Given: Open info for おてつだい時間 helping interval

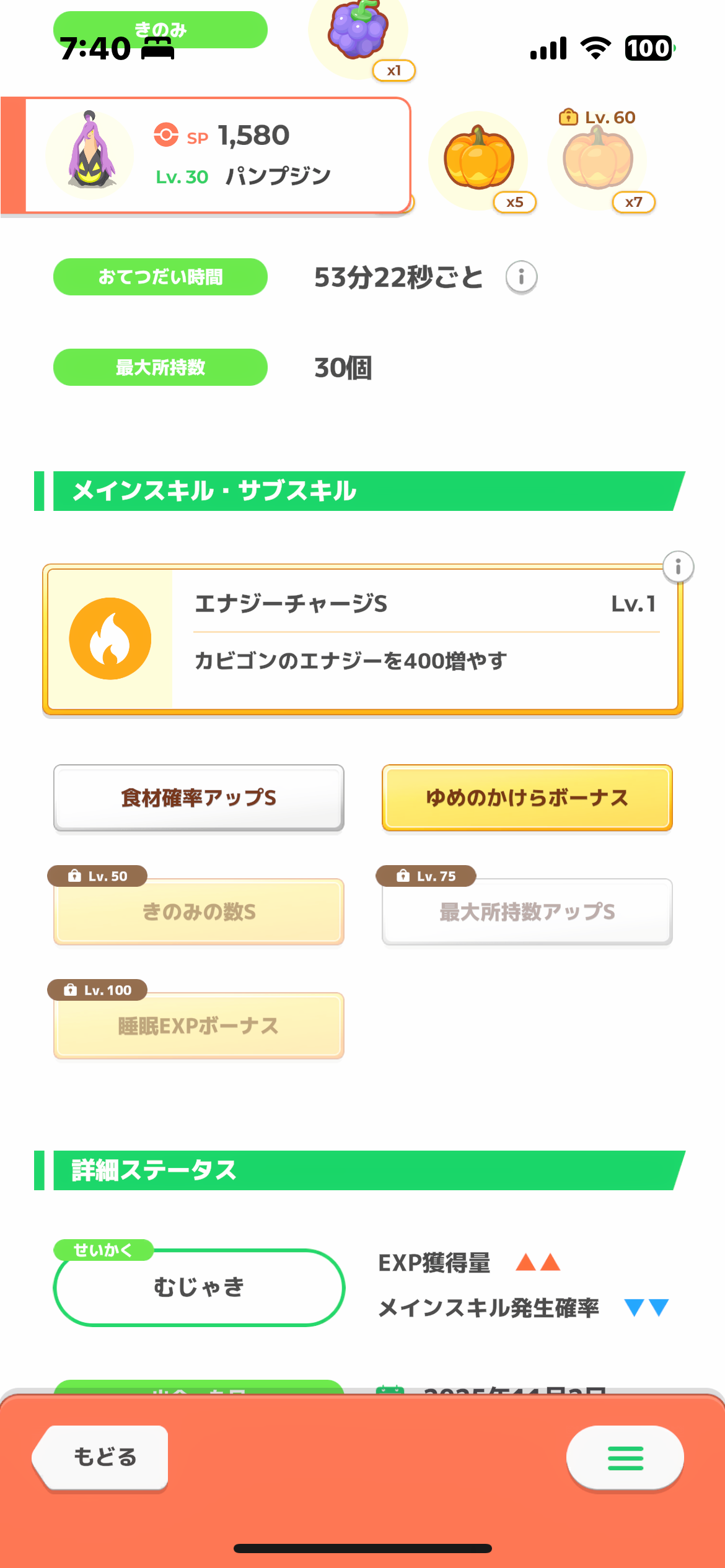Looking at the screenshot, I should click(521, 277).
